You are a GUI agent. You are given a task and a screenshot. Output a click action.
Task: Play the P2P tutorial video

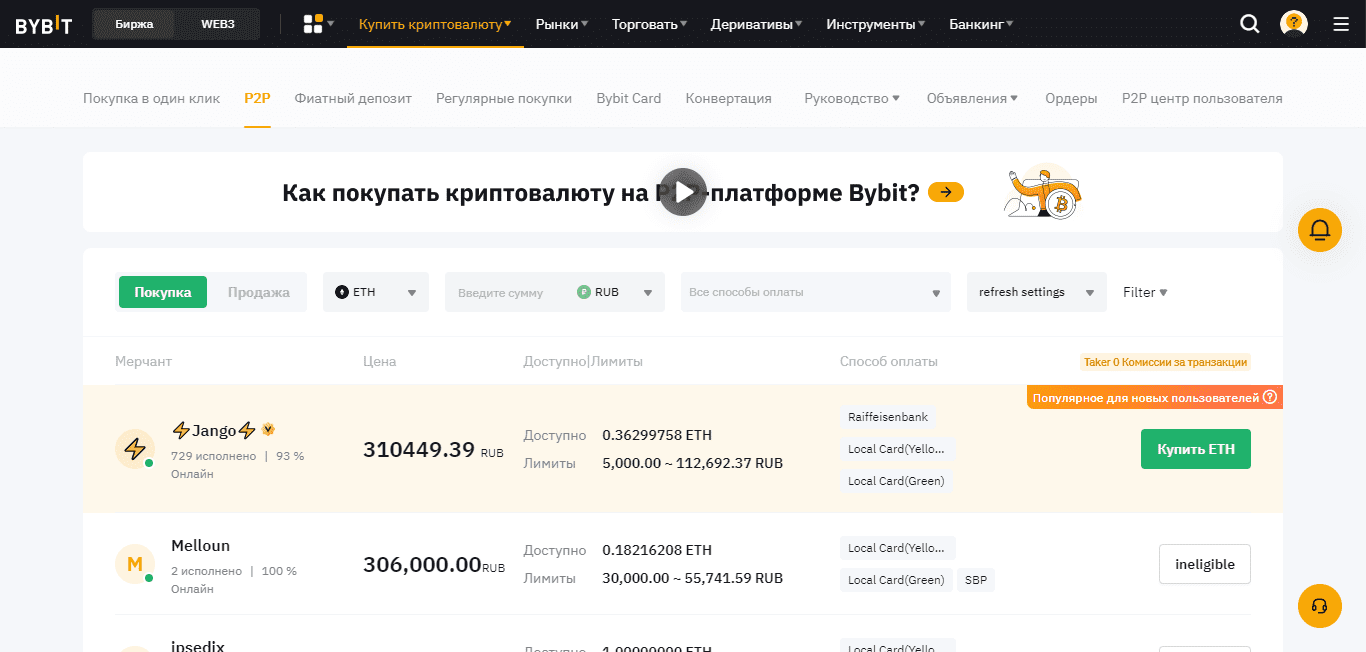click(683, 192)
